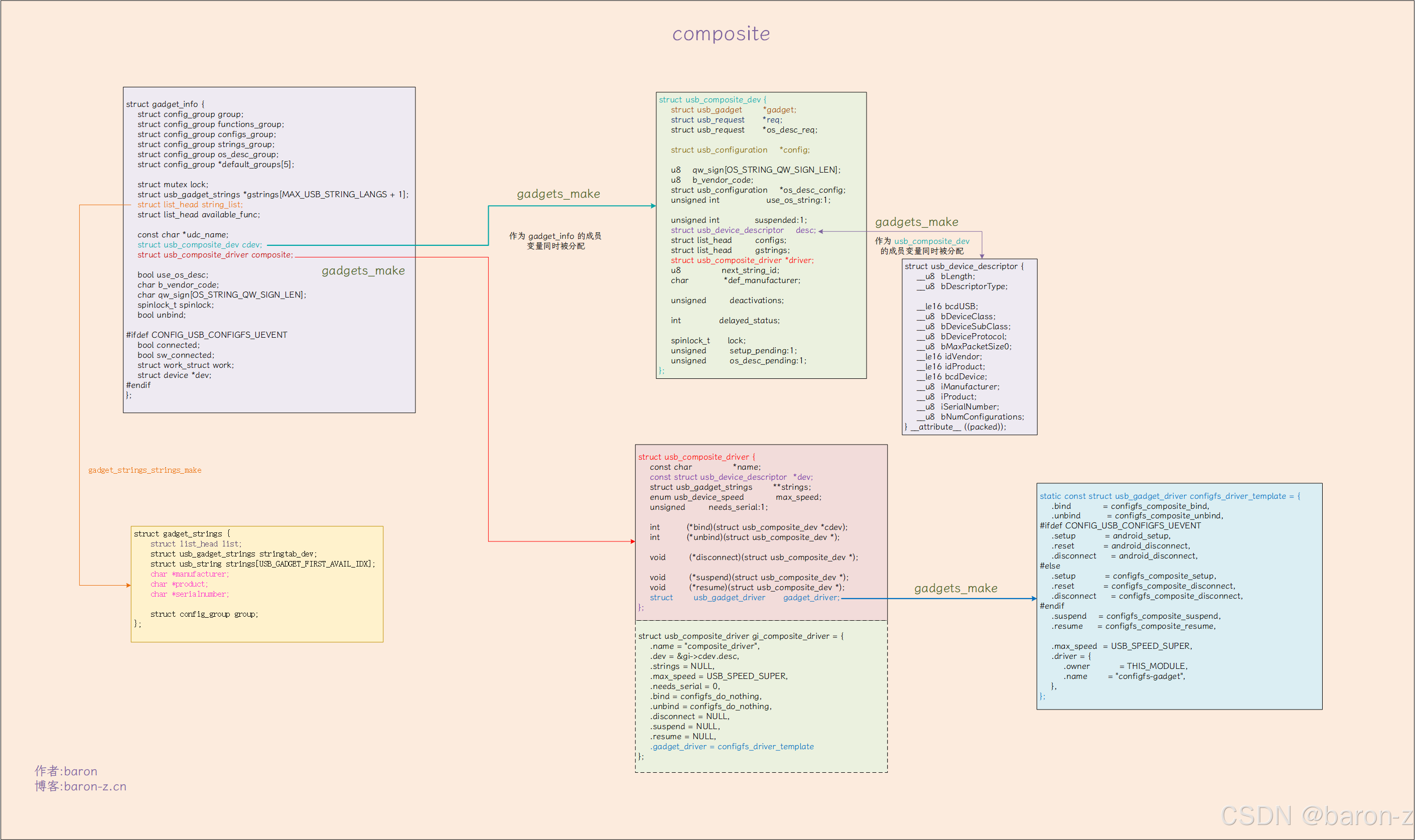Select the '.max_speed = USB_SPEED_SUPER,' template line
The height and width of the screenshot is (840, 1415).
[x=1121, y=646]
